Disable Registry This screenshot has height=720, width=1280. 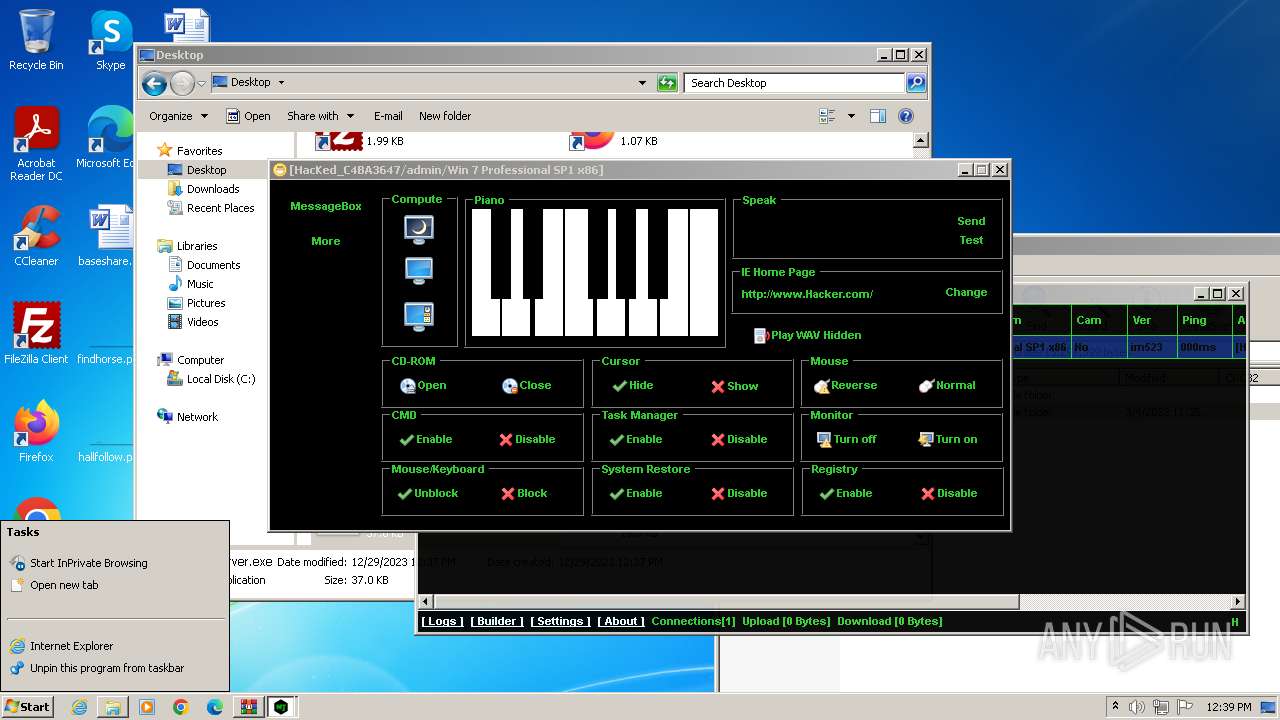pos(949,493)
